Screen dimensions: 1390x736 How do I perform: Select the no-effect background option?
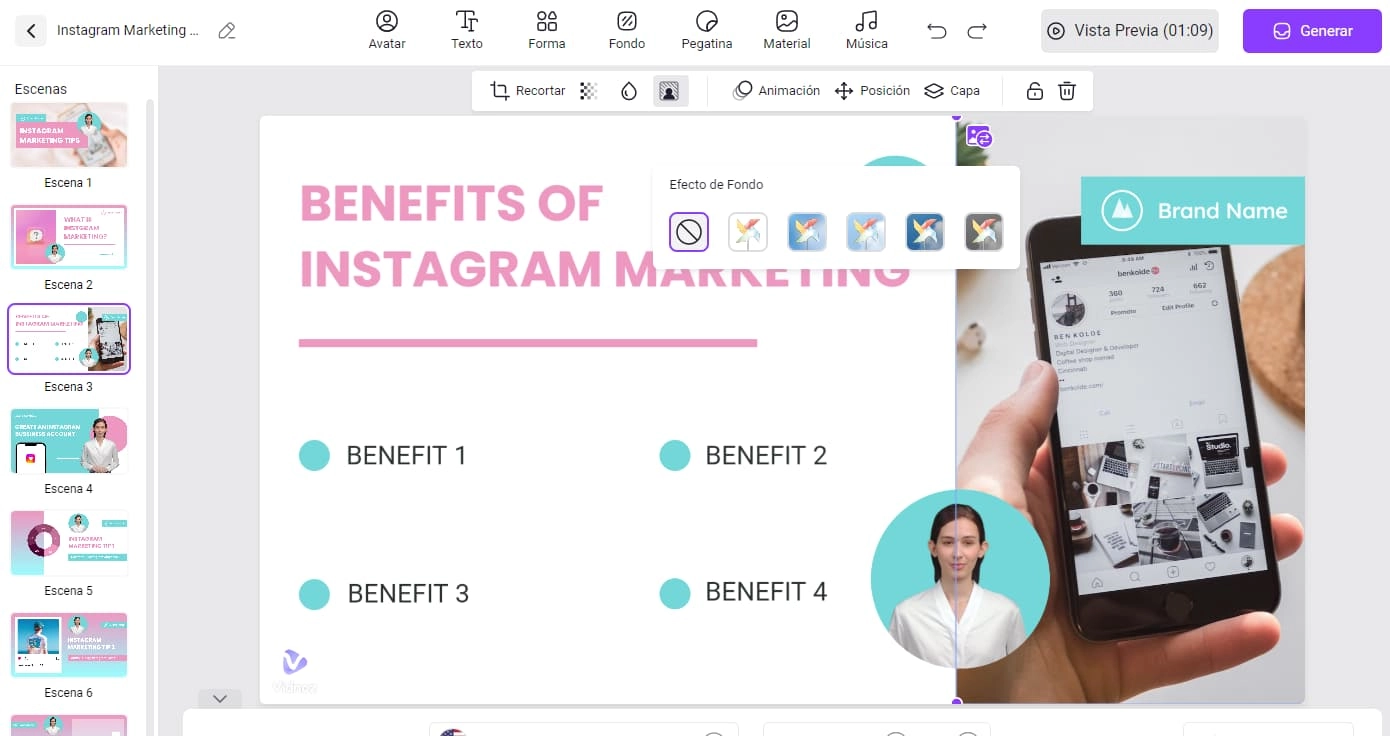689,232
